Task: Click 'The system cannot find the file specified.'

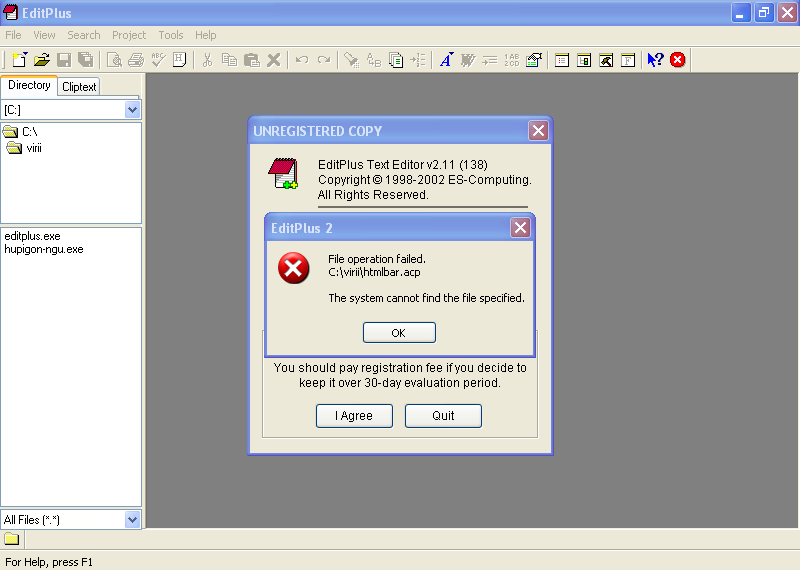Action: [x=427, y=298]
